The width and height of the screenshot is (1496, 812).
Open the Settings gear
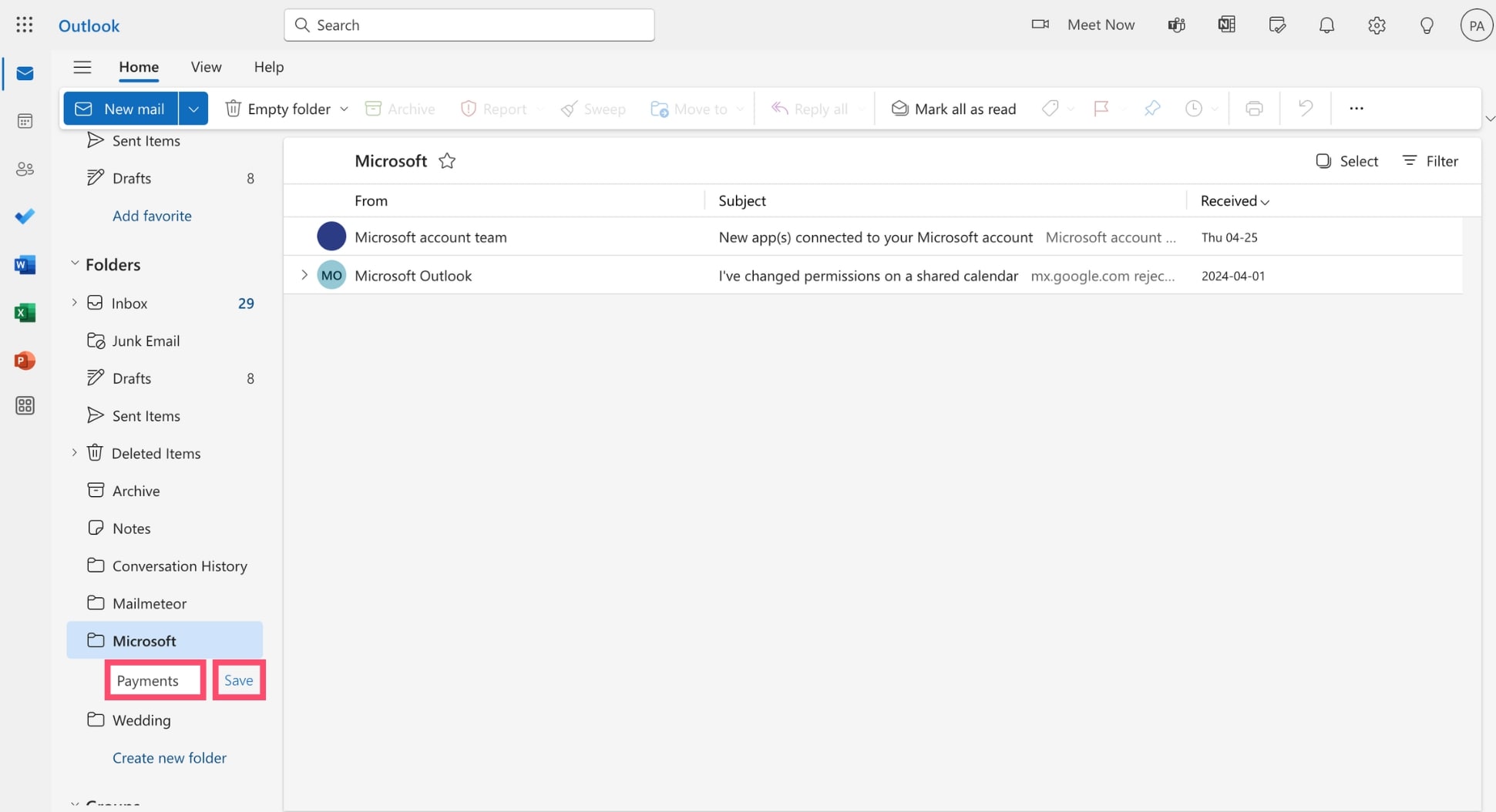click(1377, 25)
